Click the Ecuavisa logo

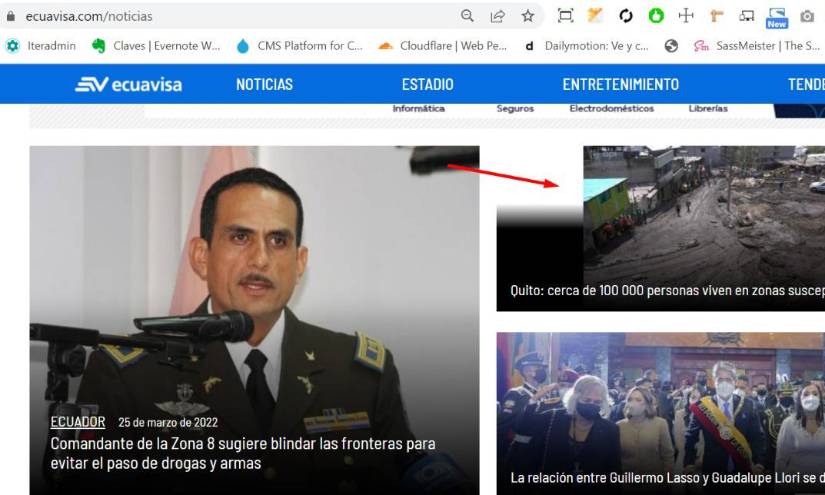click(128, 85)
